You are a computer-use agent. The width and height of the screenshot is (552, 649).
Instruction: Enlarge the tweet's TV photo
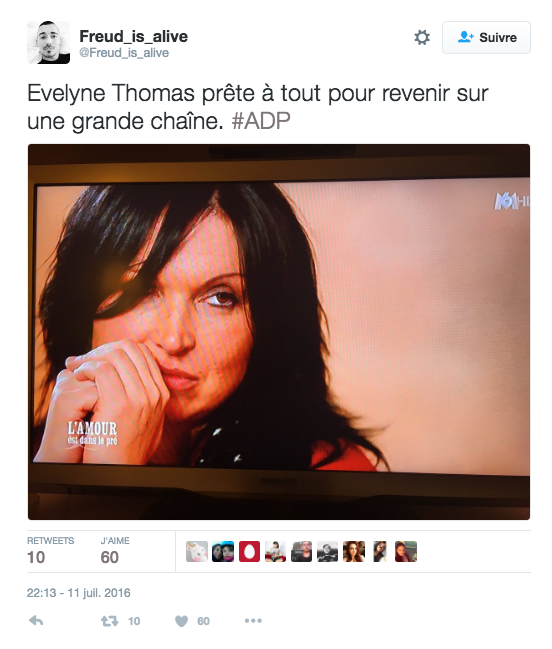[x=279, y=332]
